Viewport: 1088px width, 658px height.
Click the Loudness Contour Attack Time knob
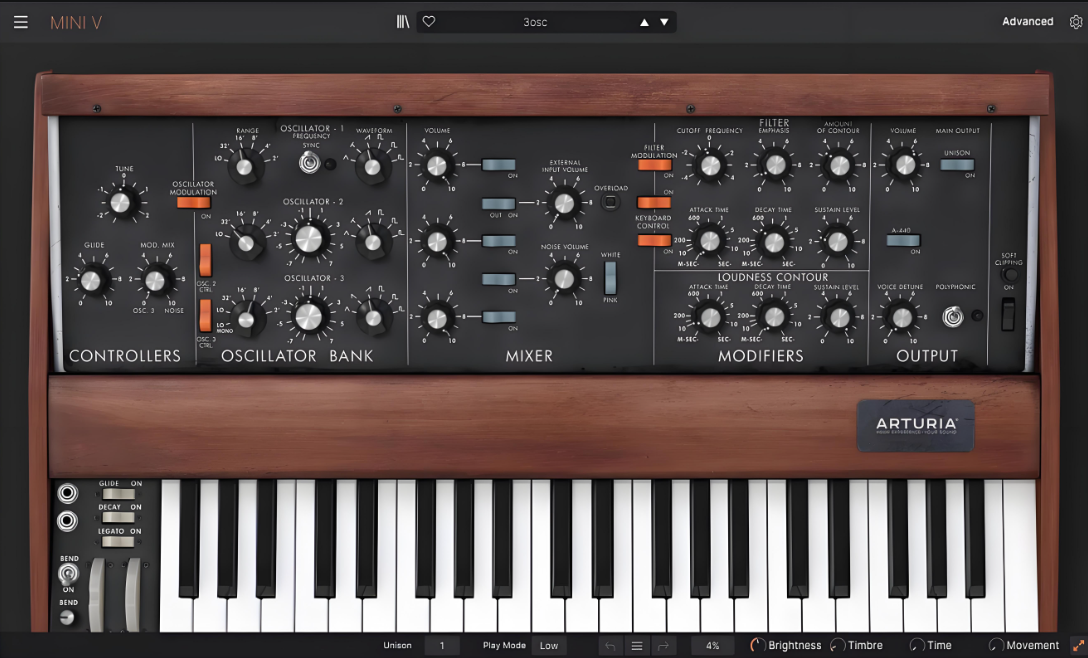pos(711,317)
